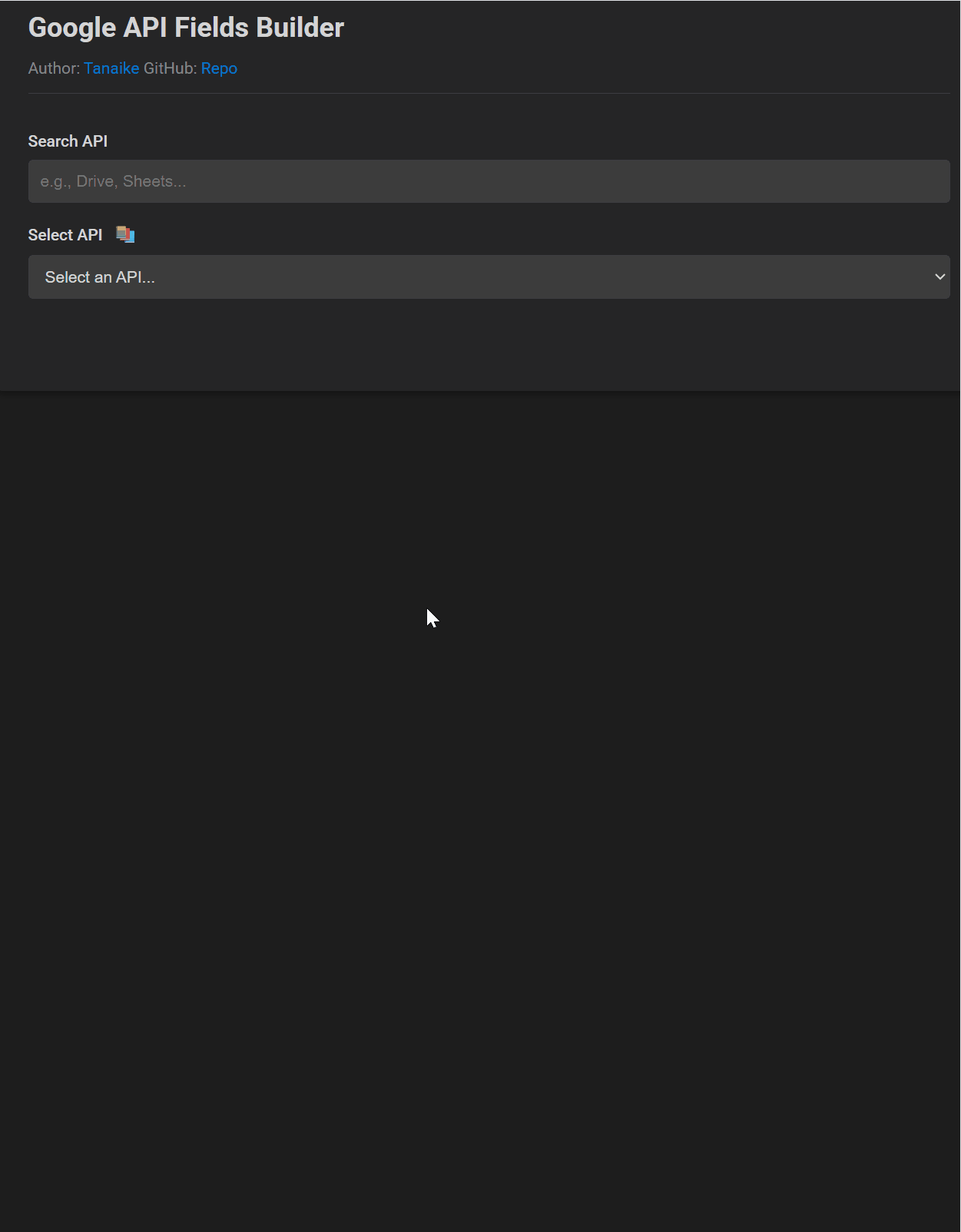Click the "e.g., Drive, Sheets..." placeholder text
The image size is (961, 1232).
[x=113, y=181]
